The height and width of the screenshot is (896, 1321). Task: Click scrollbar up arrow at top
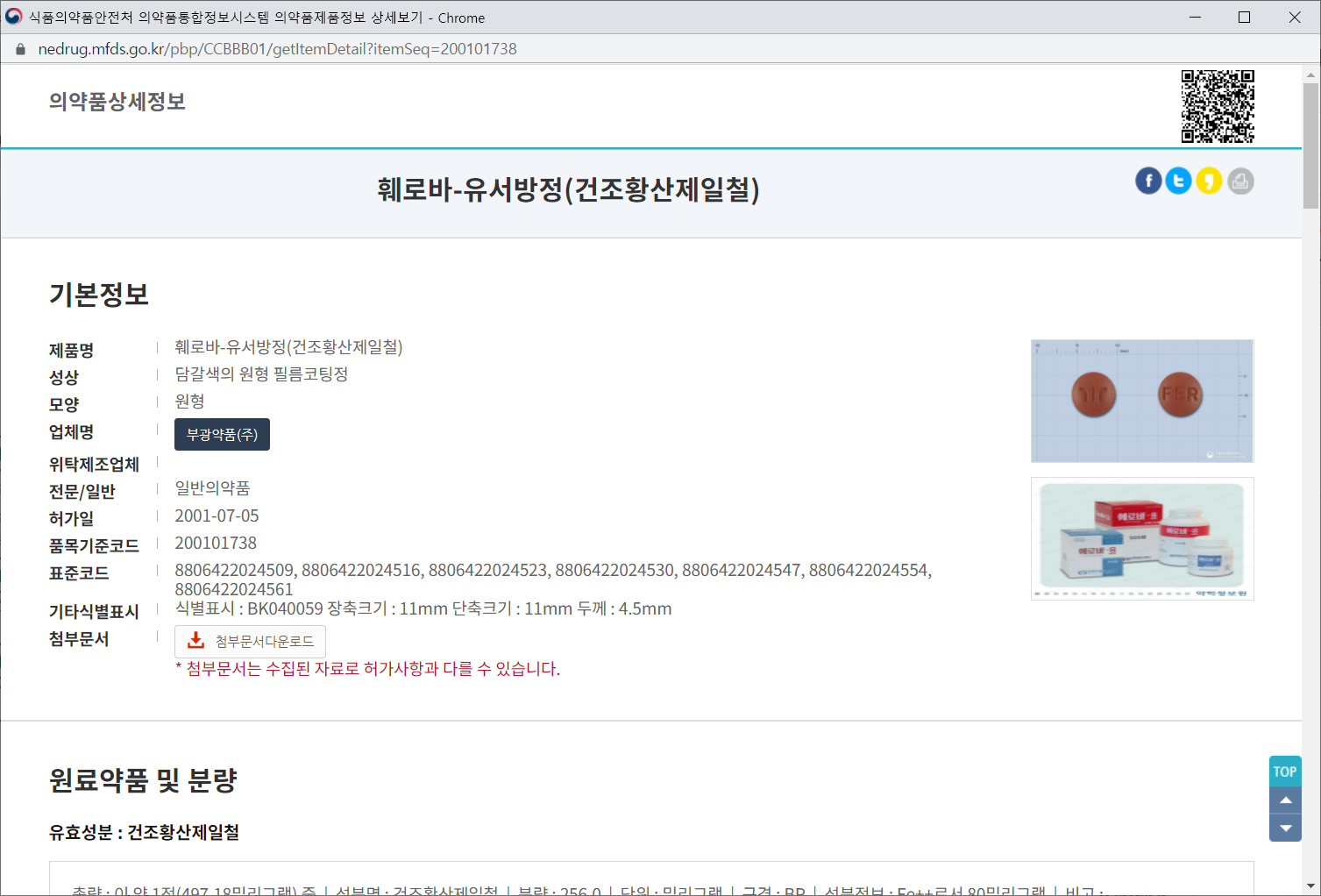click(1310, 74)
